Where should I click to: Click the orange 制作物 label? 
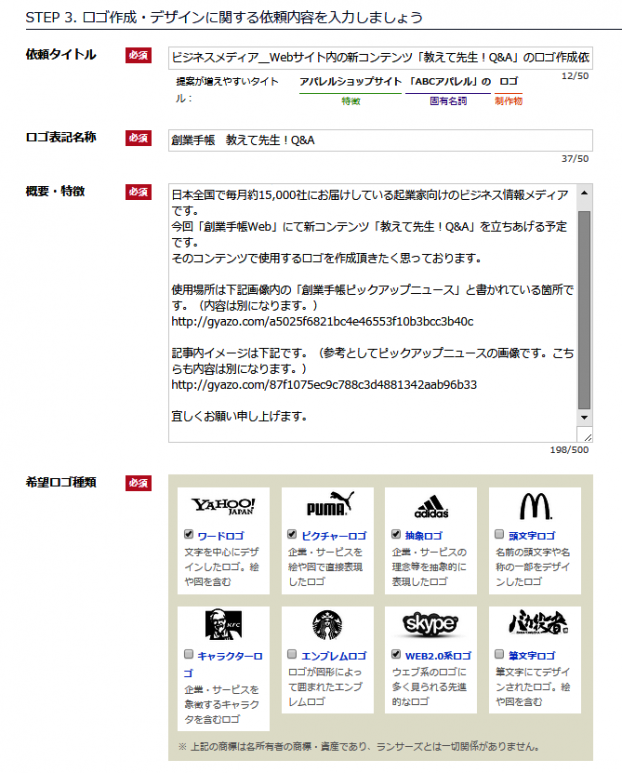point(509,101)
